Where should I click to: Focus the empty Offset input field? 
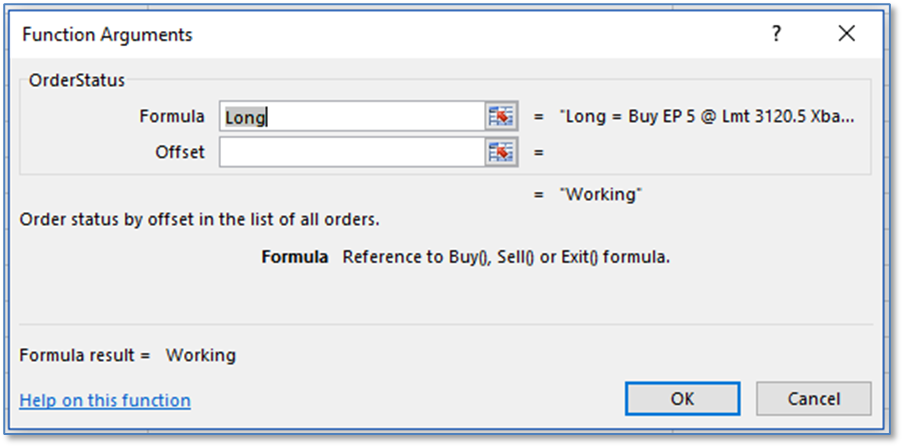(x=350, y=152)
